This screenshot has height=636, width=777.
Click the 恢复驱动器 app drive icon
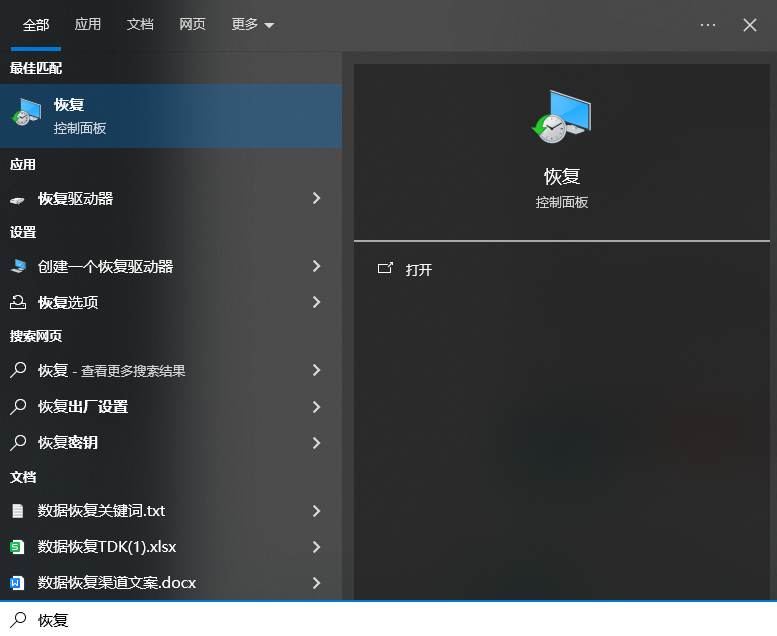pos(18,199)
